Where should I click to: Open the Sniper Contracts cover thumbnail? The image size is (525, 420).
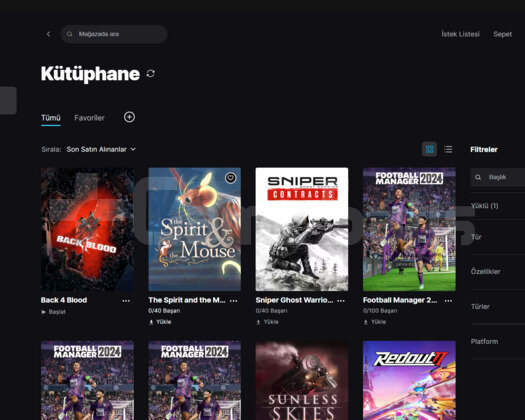pyautogui.click(x=302, y=229)
